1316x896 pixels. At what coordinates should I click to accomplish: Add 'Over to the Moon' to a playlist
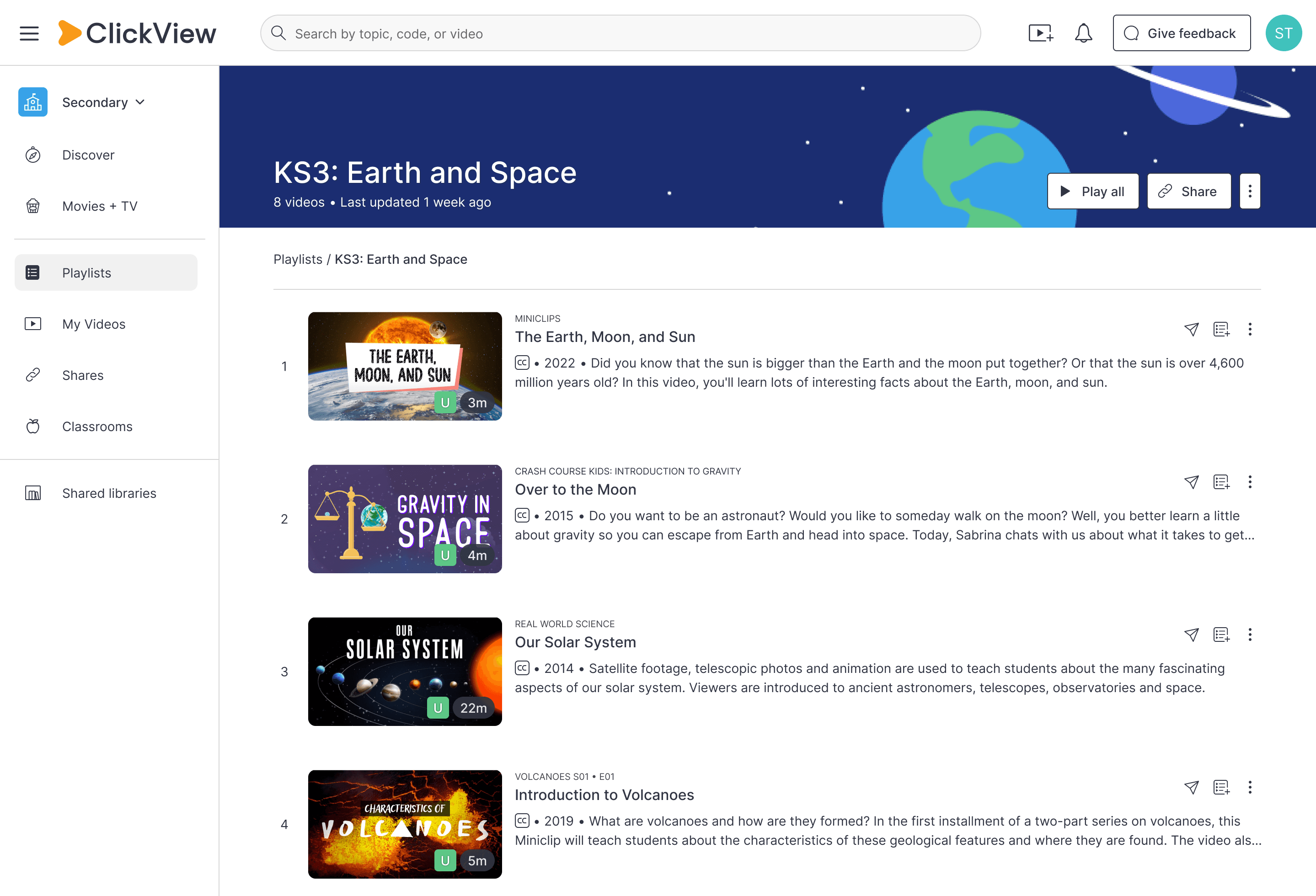(x=1221, y=482)
